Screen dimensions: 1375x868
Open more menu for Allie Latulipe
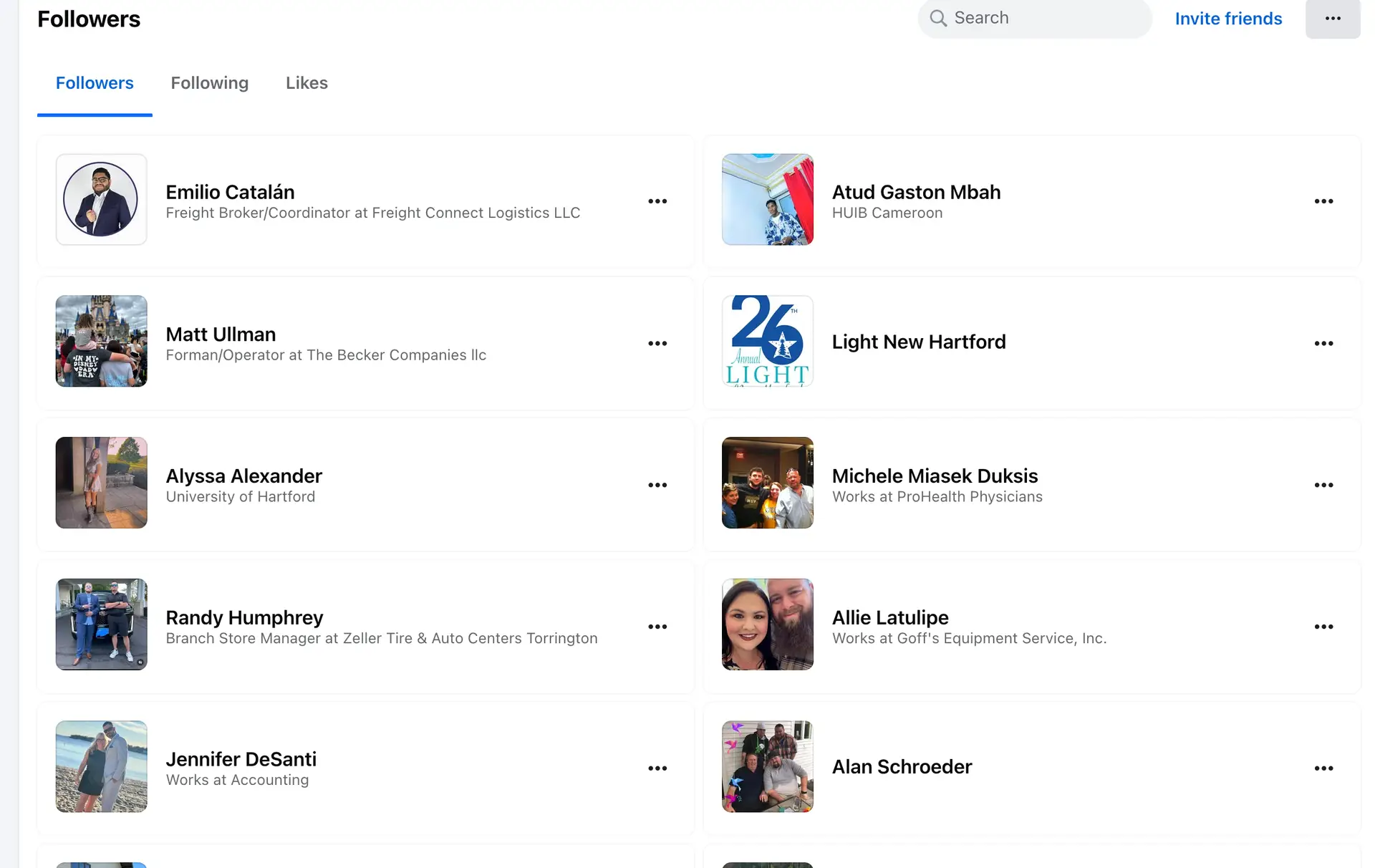click(1323, 627)
